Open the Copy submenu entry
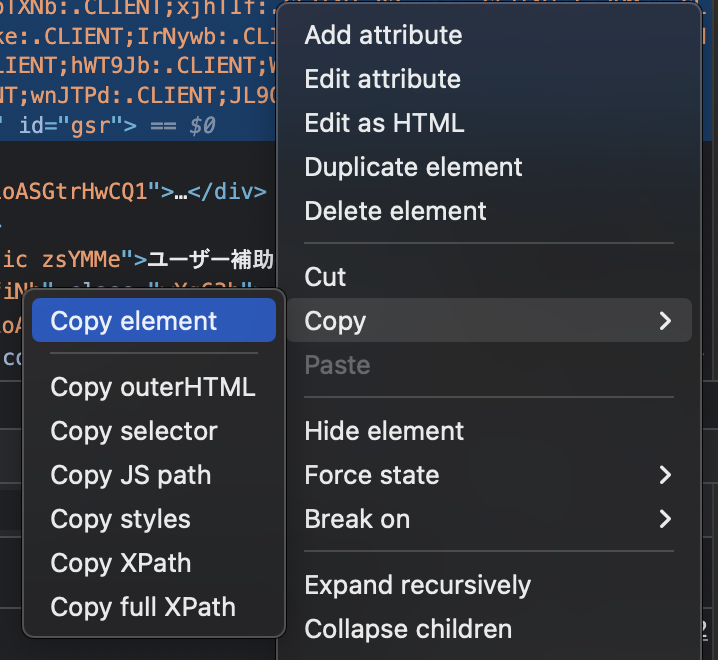 [489, 320]
